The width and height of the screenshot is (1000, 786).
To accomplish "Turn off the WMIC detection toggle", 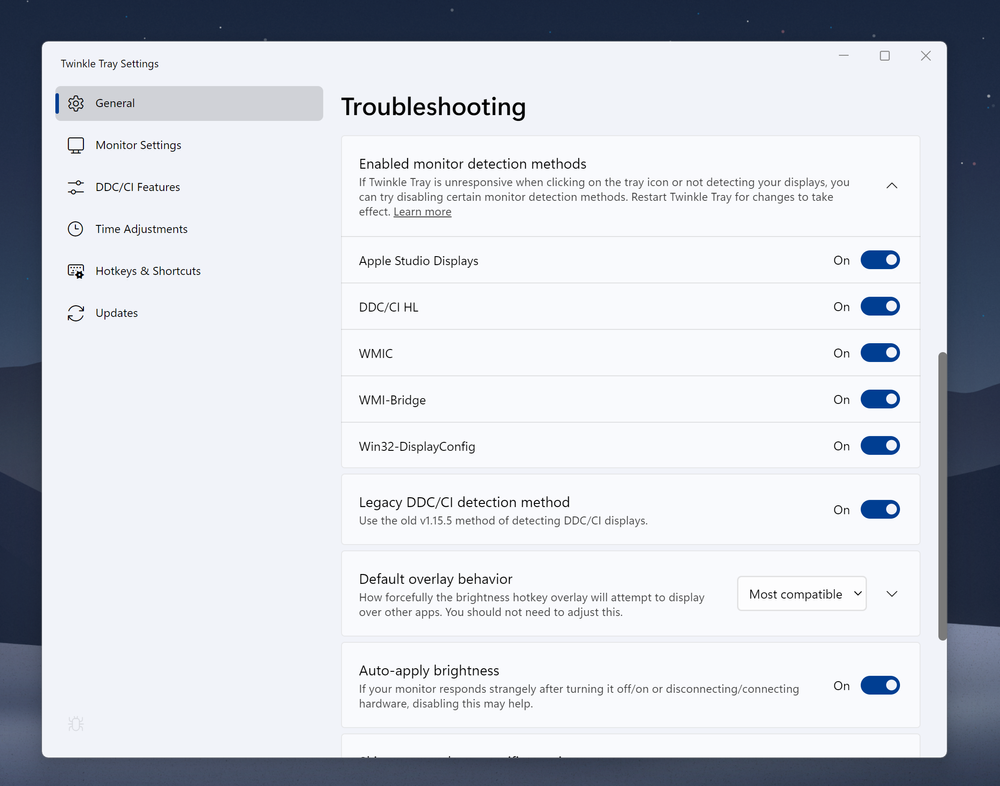I will [880, 353].
